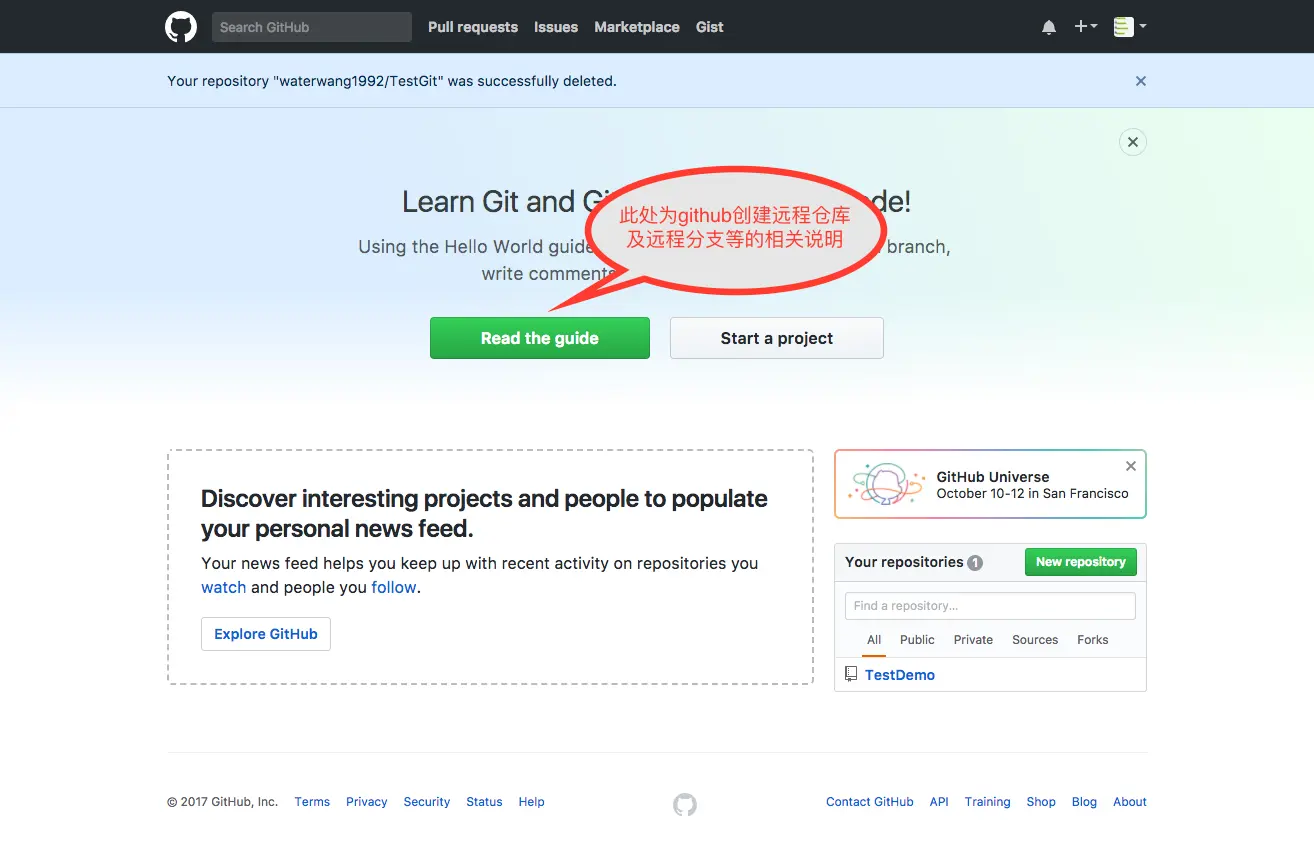1314x859 pixels.
Task: Dismiss the repository deleted notice
Action: pos(1141,81)
